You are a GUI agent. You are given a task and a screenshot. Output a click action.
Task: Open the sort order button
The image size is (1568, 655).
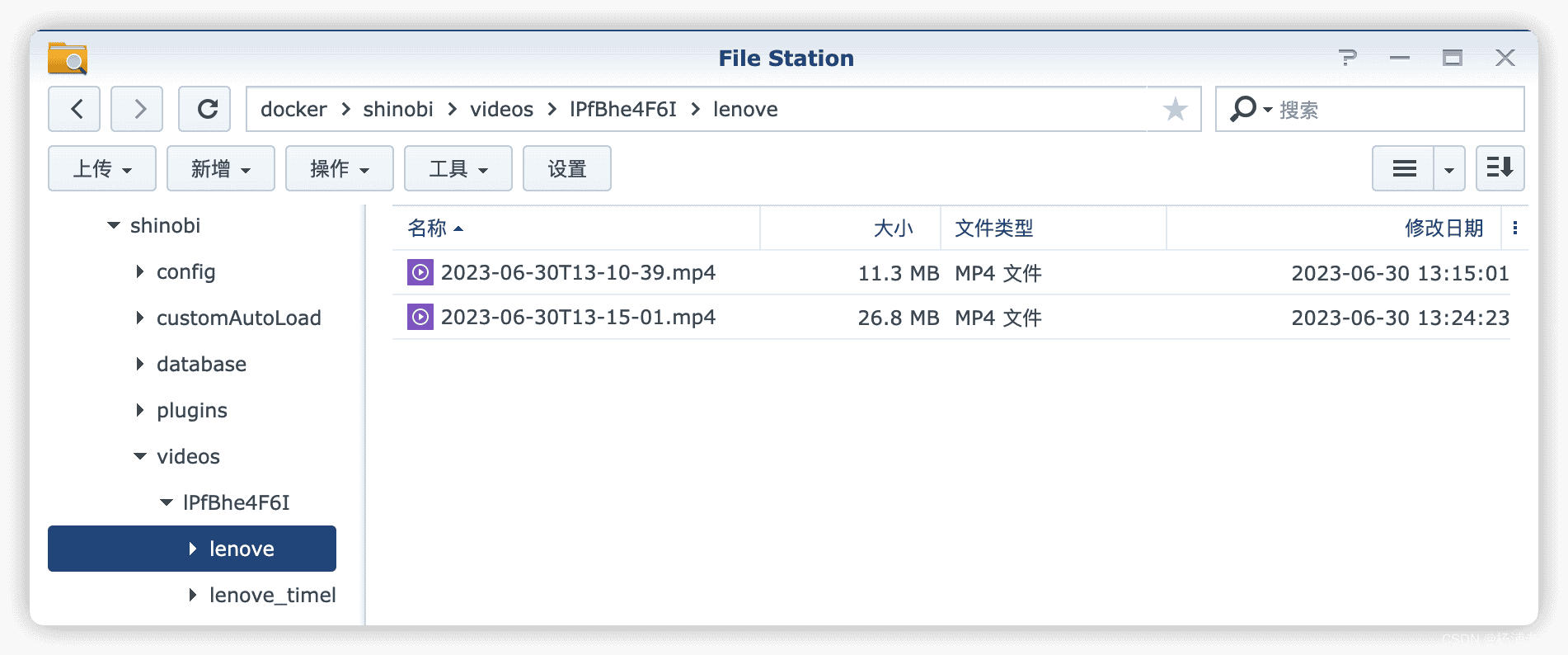point(1500,168)
